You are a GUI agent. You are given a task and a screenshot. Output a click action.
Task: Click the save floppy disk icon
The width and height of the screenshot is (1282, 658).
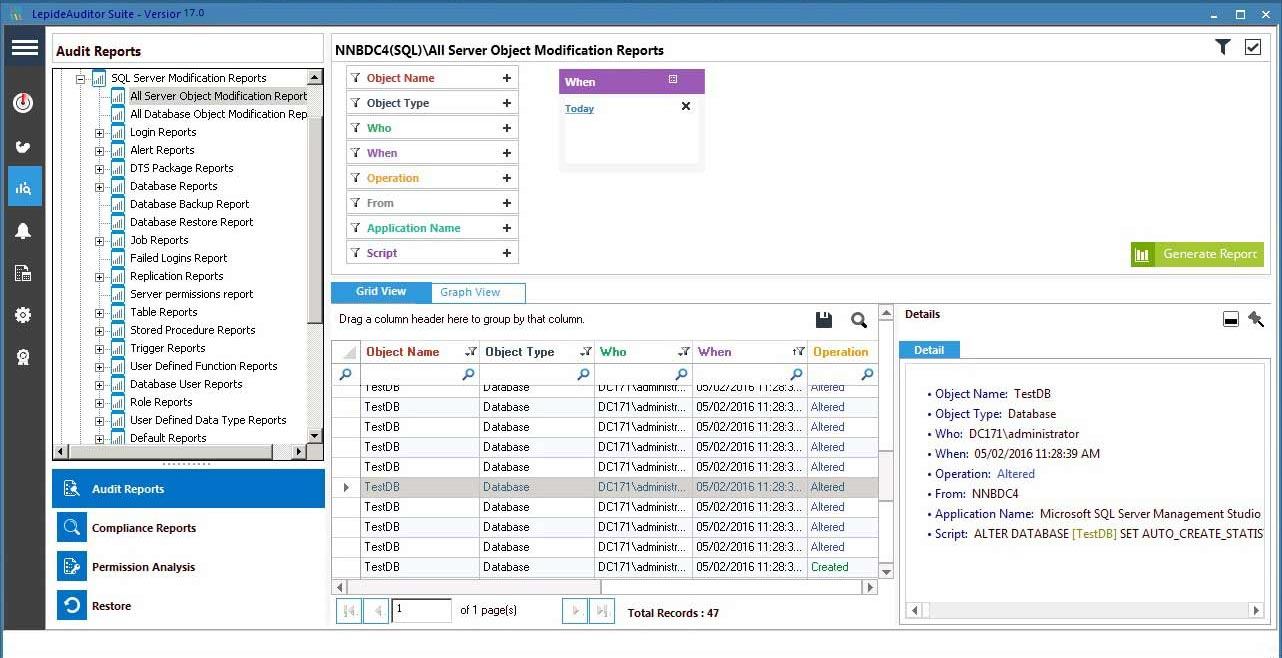824,320
